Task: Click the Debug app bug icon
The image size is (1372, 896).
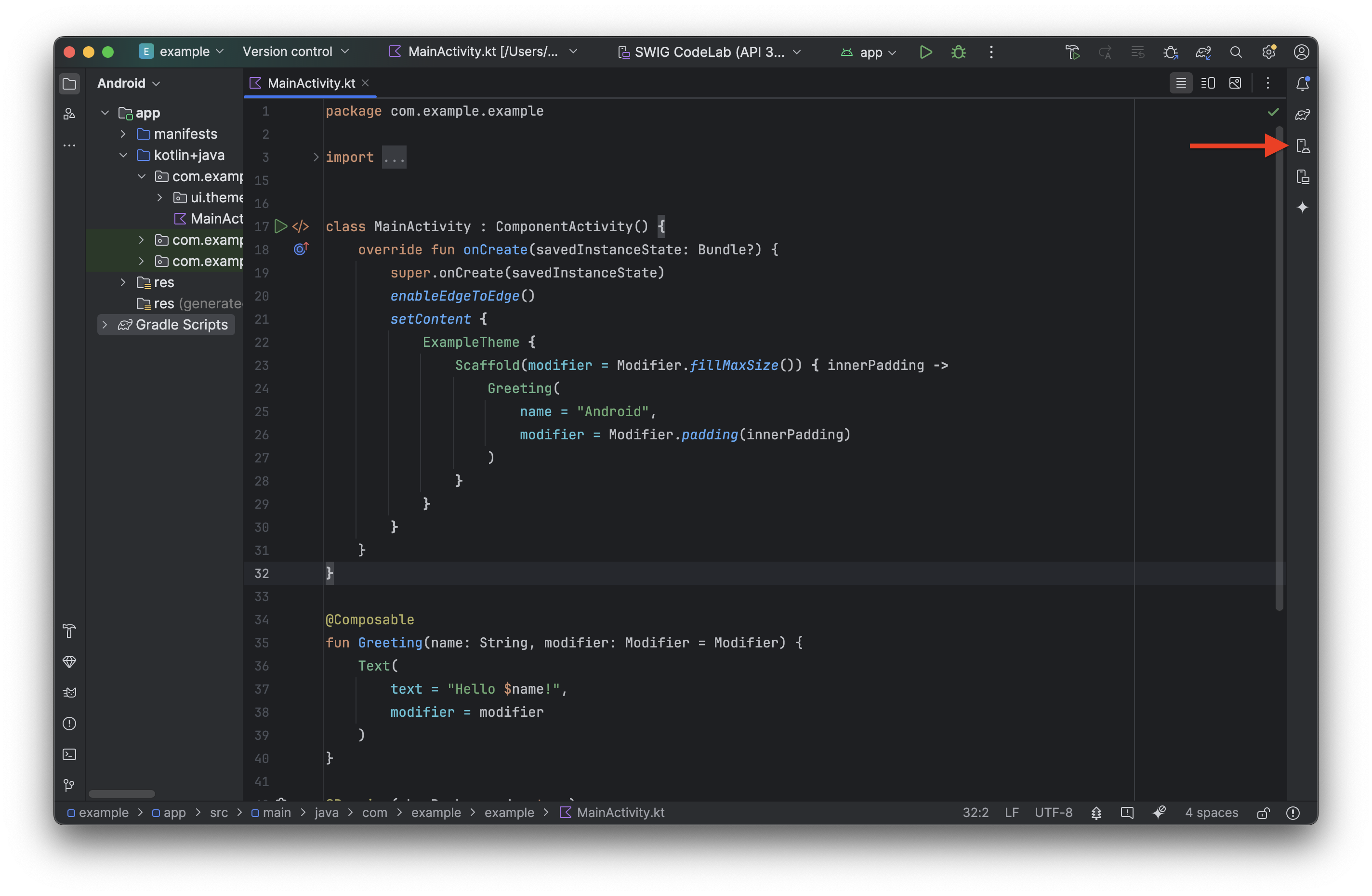Action: (x=958, y=52)
